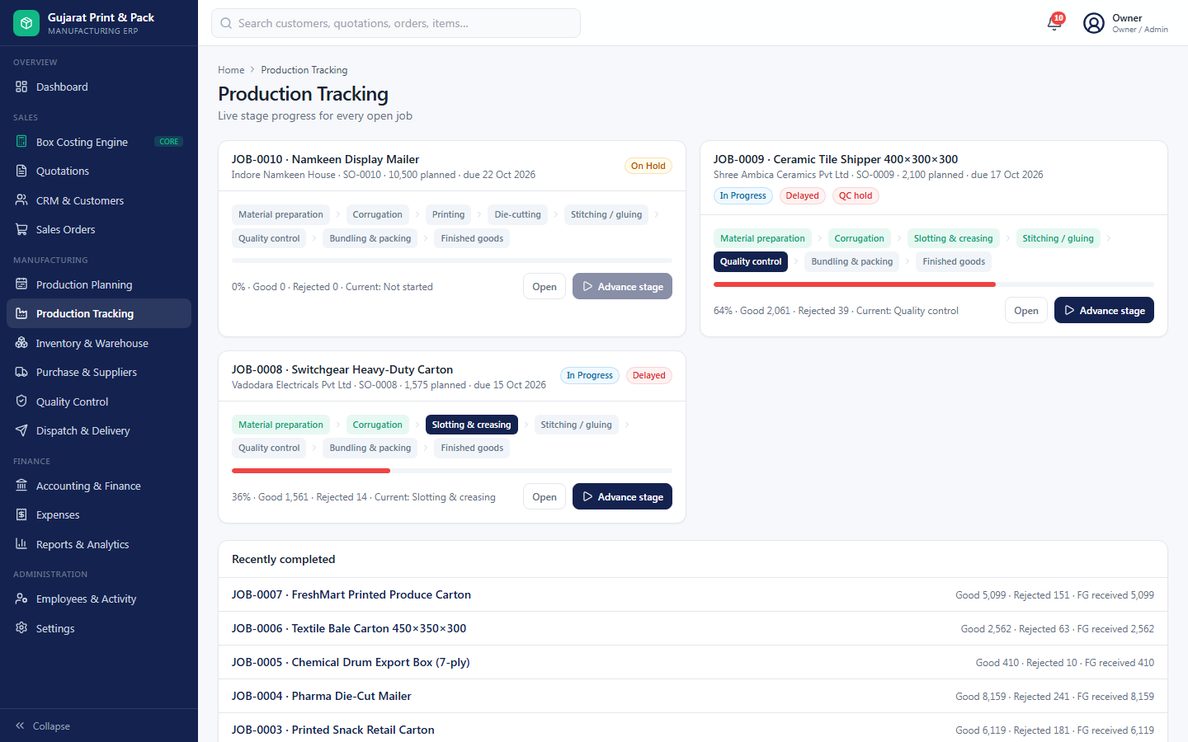Open JOB-0008 Switchgear Heavy-Duty Carton
The image size is (1188, 742).
(x=544, y=496)
